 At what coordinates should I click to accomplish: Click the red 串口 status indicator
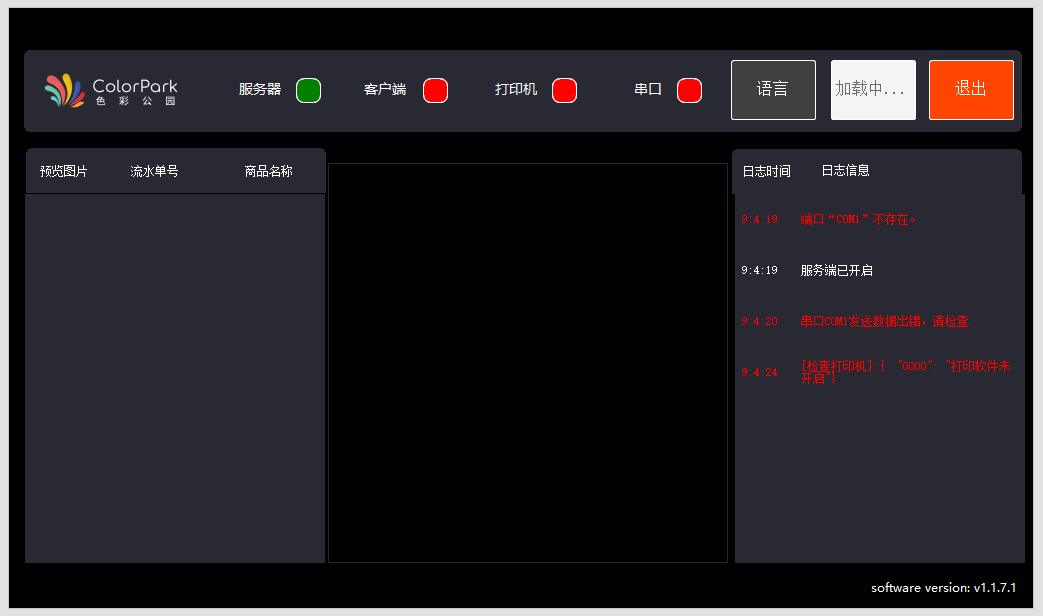[689, 90]
